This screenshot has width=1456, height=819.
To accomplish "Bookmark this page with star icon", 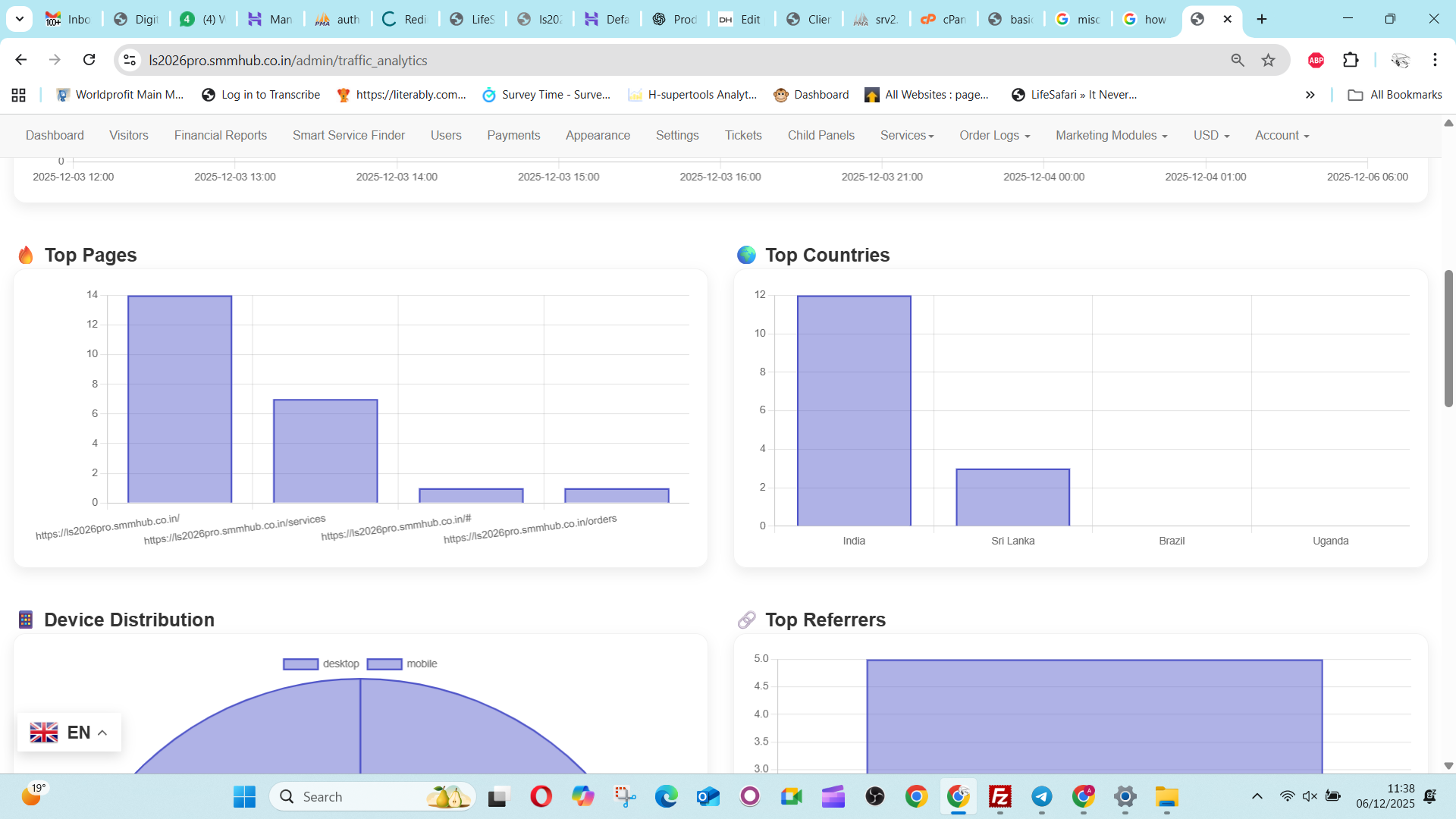I will point(1268,60).
